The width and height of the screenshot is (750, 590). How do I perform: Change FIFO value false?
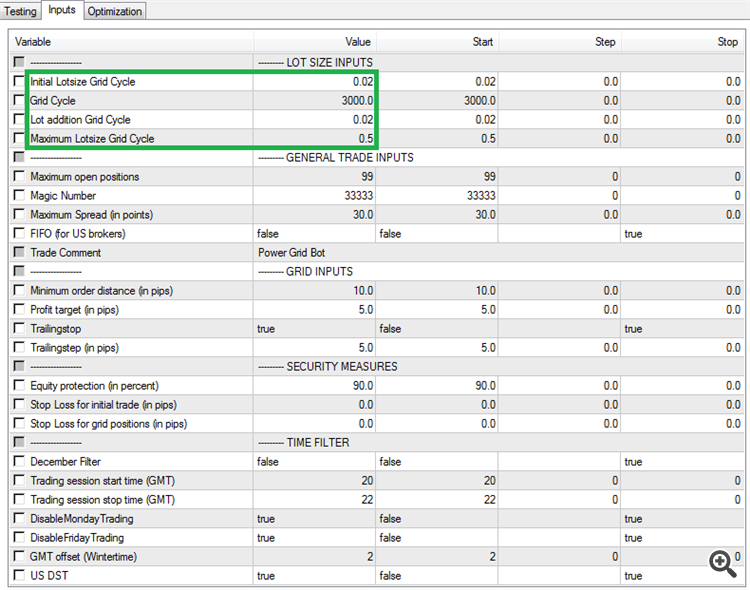pyautogui.click(x=315, y=234)
